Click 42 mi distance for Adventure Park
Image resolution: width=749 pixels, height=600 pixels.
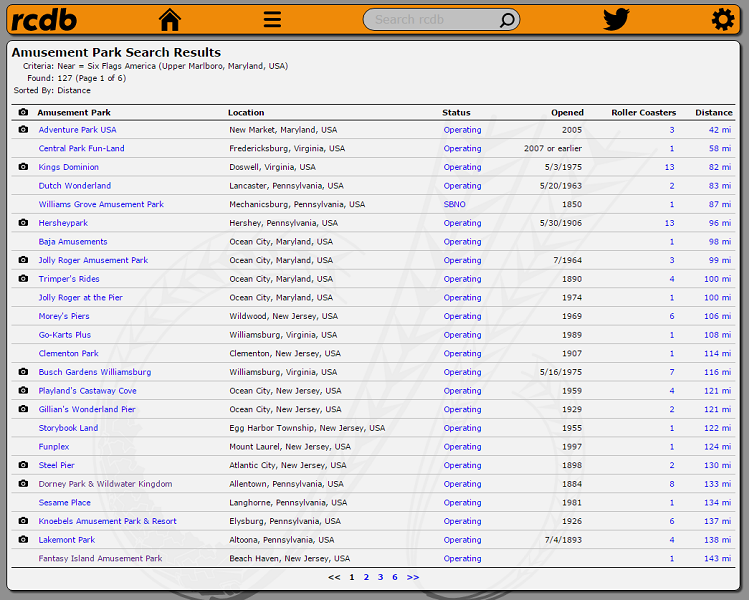pos(720,130)
